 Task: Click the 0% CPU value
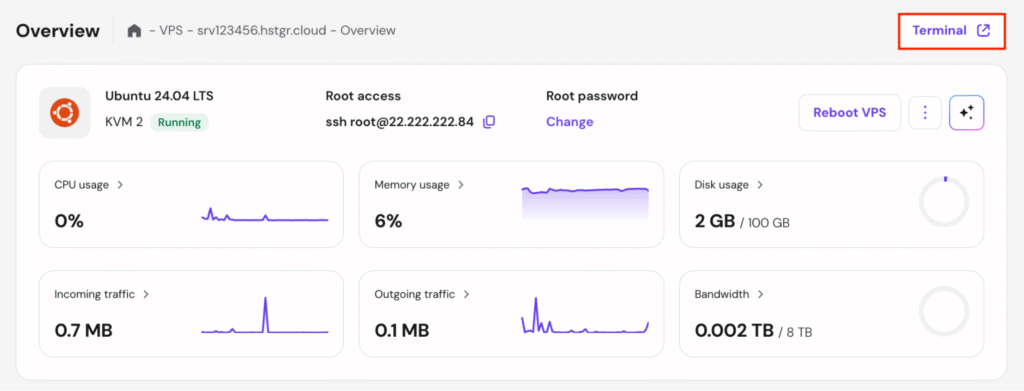click(x=69, y=221)
